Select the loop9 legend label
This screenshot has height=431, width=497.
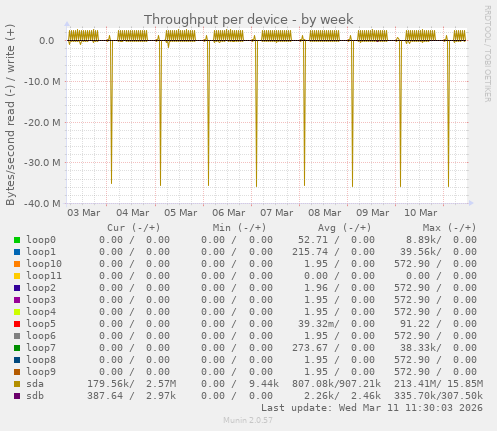[41, 372]
